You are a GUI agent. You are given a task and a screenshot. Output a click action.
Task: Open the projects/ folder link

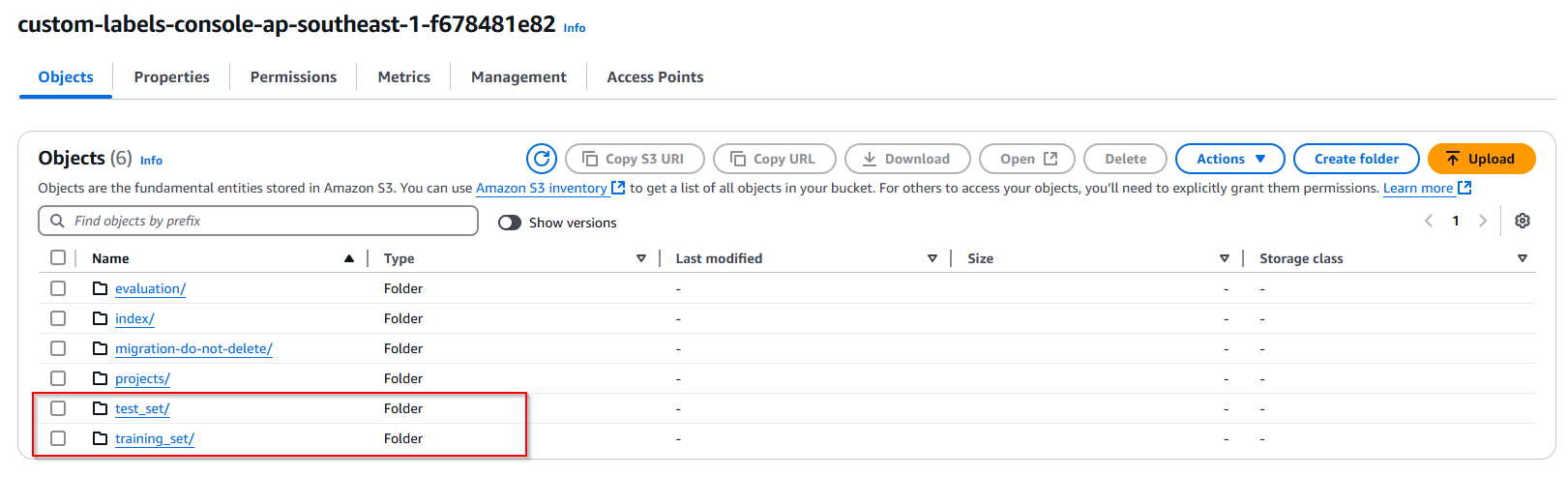click(142, 378)
